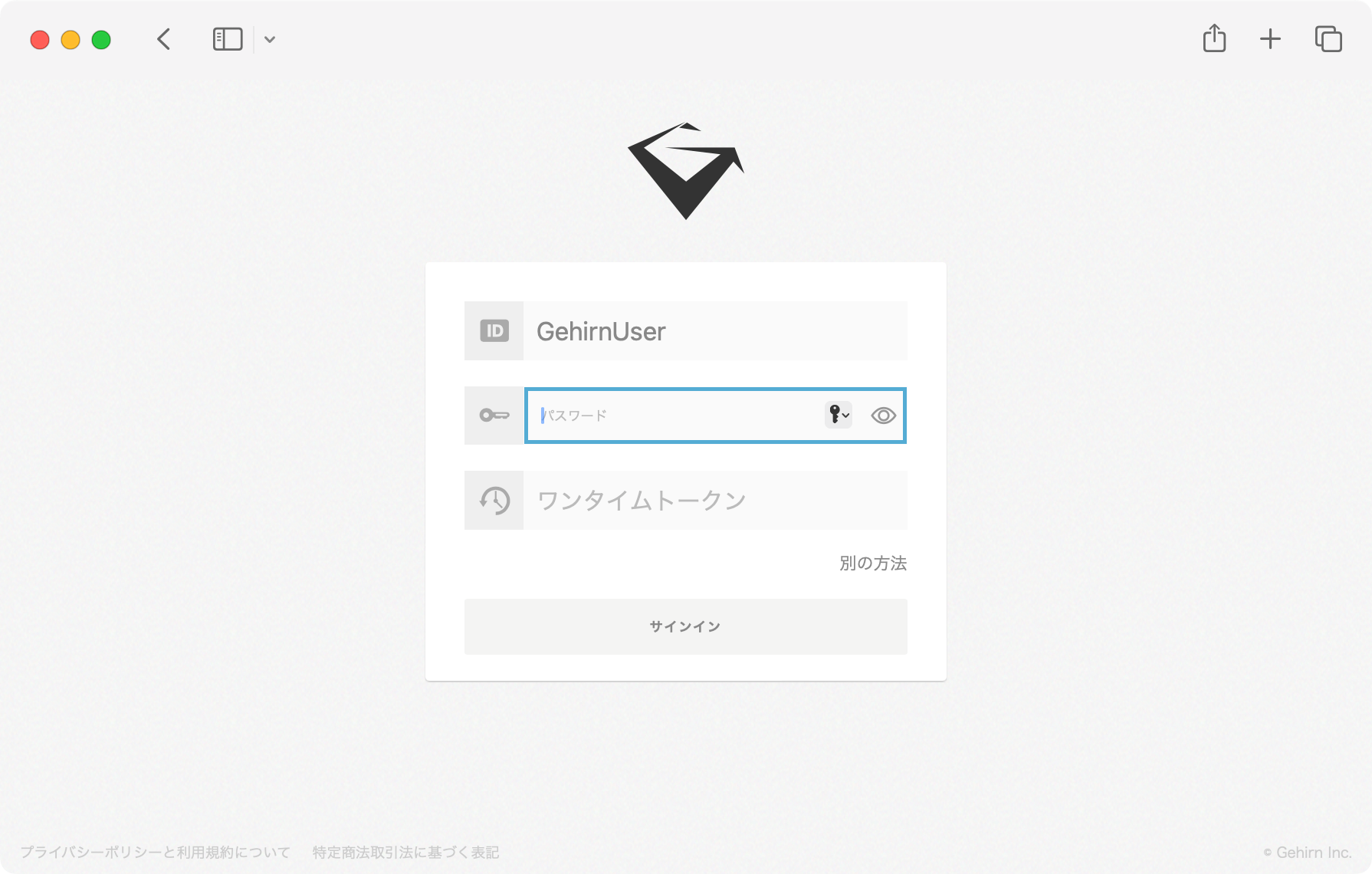The height and width of the screenshot is (874, 1372).
Task: Open the 別の方法 alternative method link
Action: [871, 563]
